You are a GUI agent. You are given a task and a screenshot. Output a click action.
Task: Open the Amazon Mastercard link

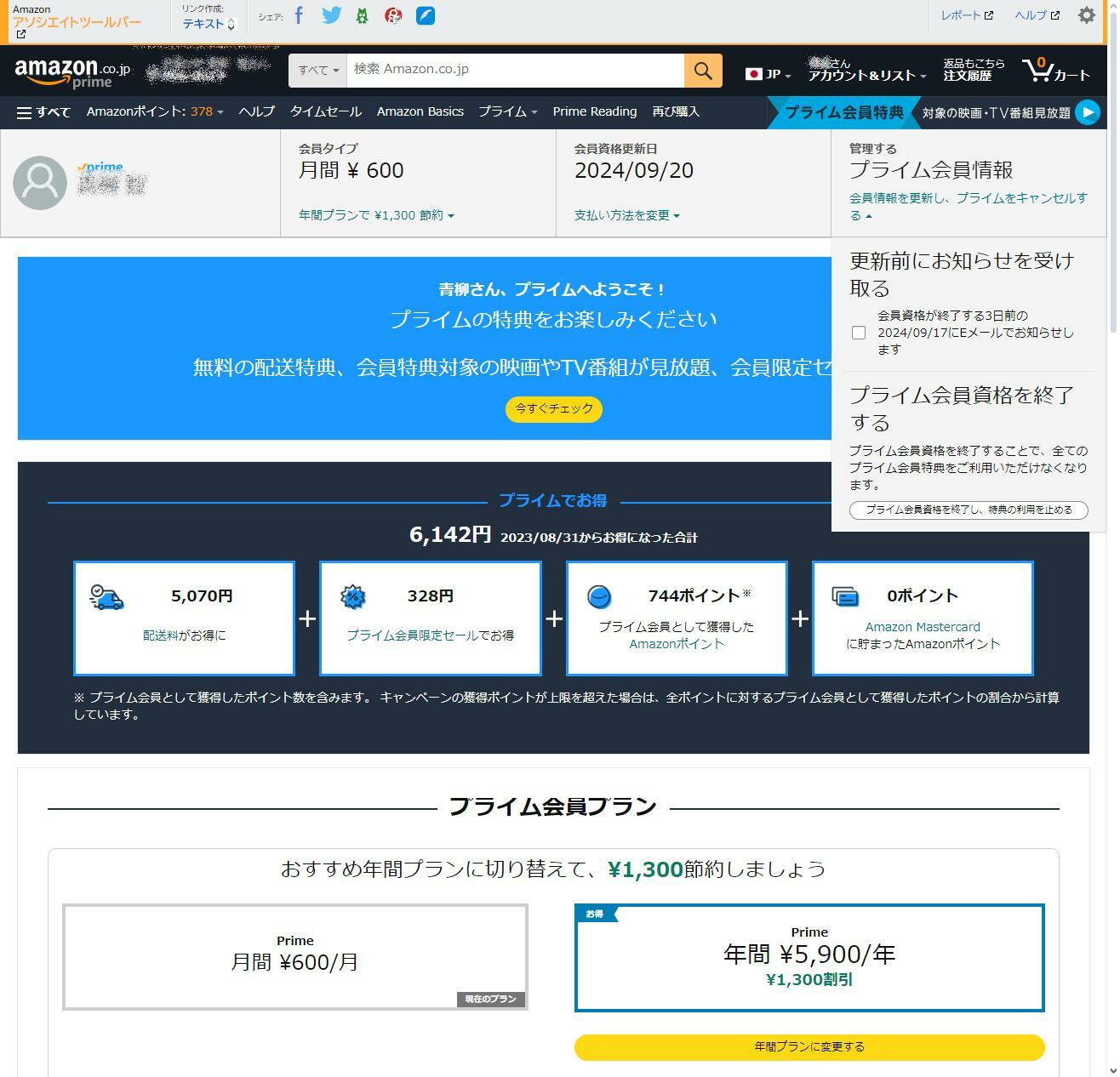[x=923, y=627]
